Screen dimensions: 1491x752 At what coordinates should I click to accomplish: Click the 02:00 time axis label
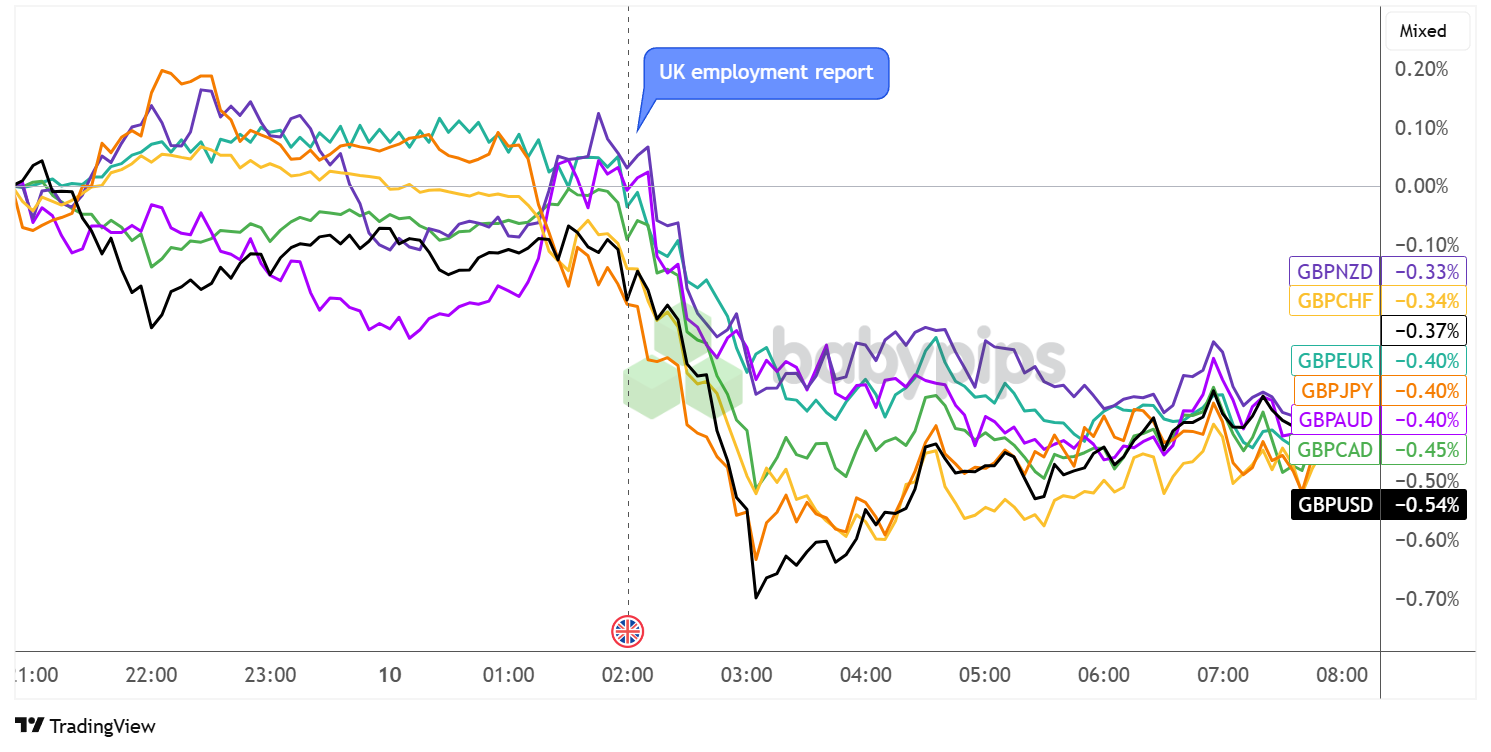[629, 675]
